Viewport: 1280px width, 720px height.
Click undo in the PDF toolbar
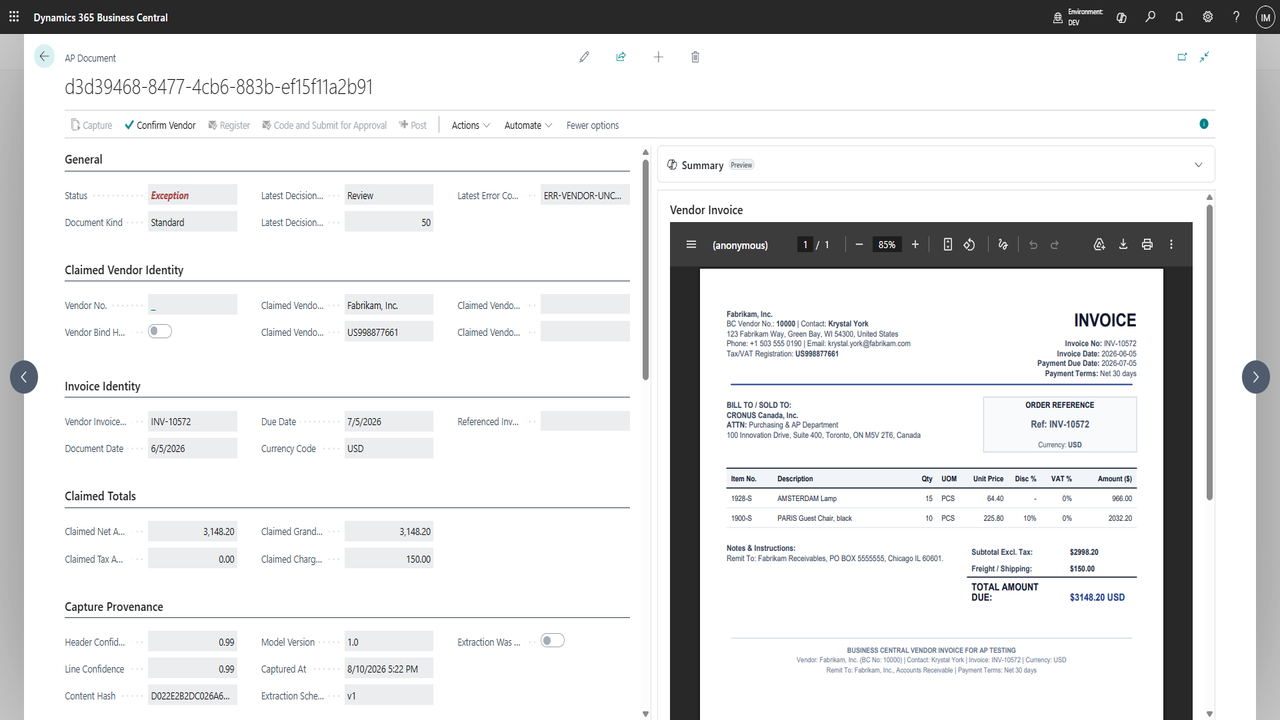(x=1033, y=244)
